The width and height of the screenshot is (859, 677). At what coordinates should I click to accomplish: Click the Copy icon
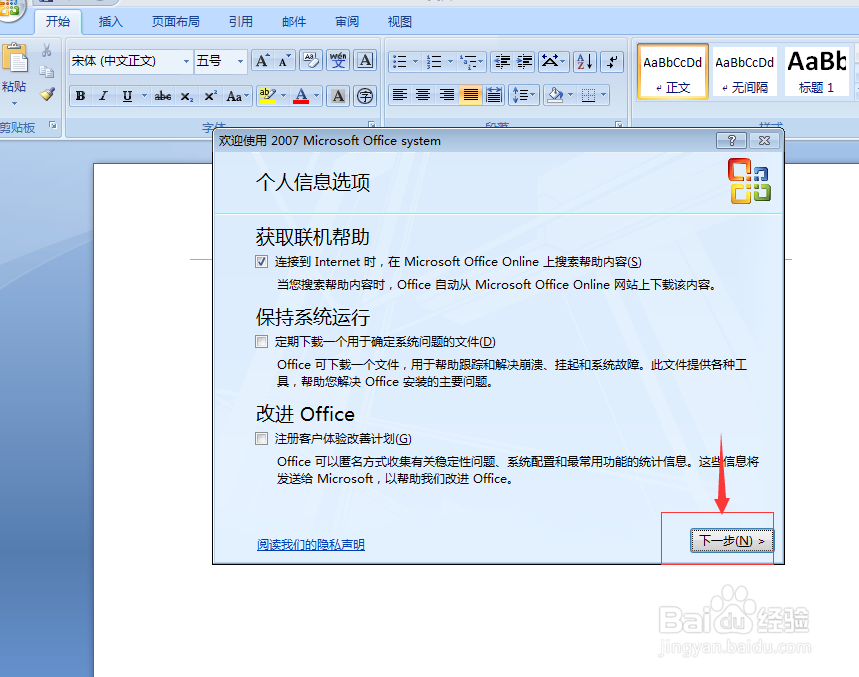coord(47,72)
